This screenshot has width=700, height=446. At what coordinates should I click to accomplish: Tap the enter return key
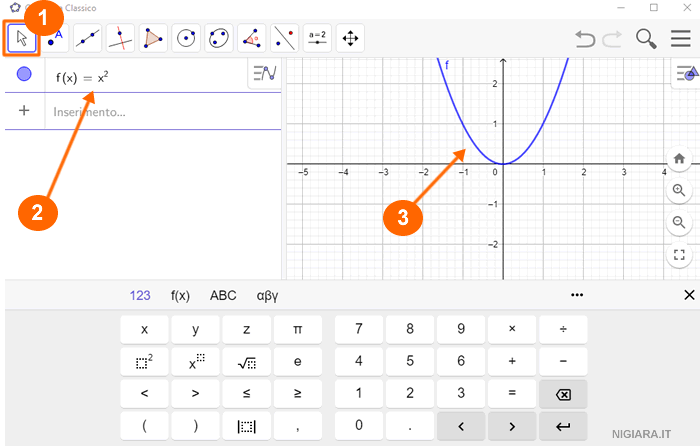tap(563, 426)
